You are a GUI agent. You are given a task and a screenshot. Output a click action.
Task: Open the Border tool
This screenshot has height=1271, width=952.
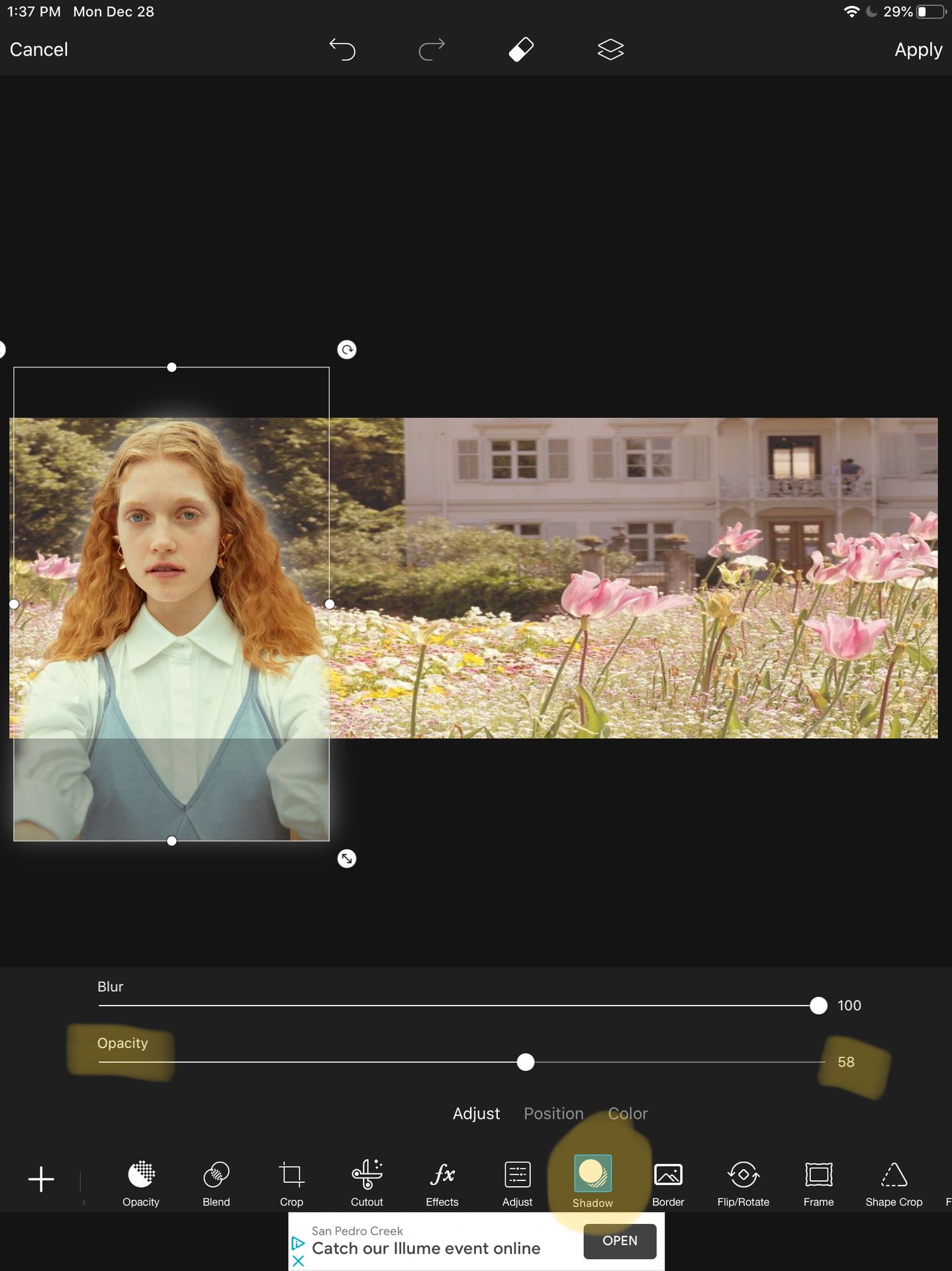coord(668,1184)
